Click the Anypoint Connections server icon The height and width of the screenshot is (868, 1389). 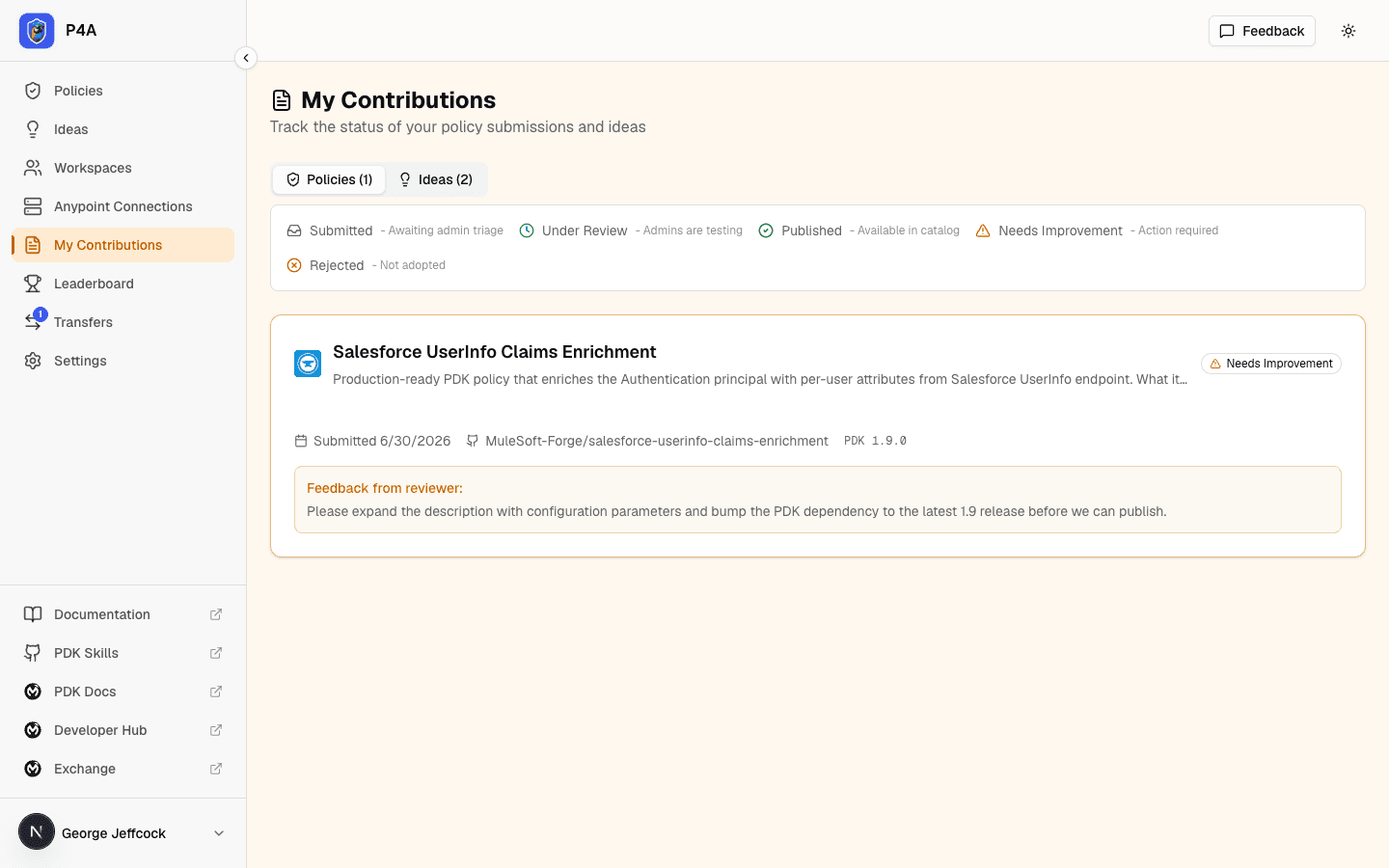click(33, 206)
